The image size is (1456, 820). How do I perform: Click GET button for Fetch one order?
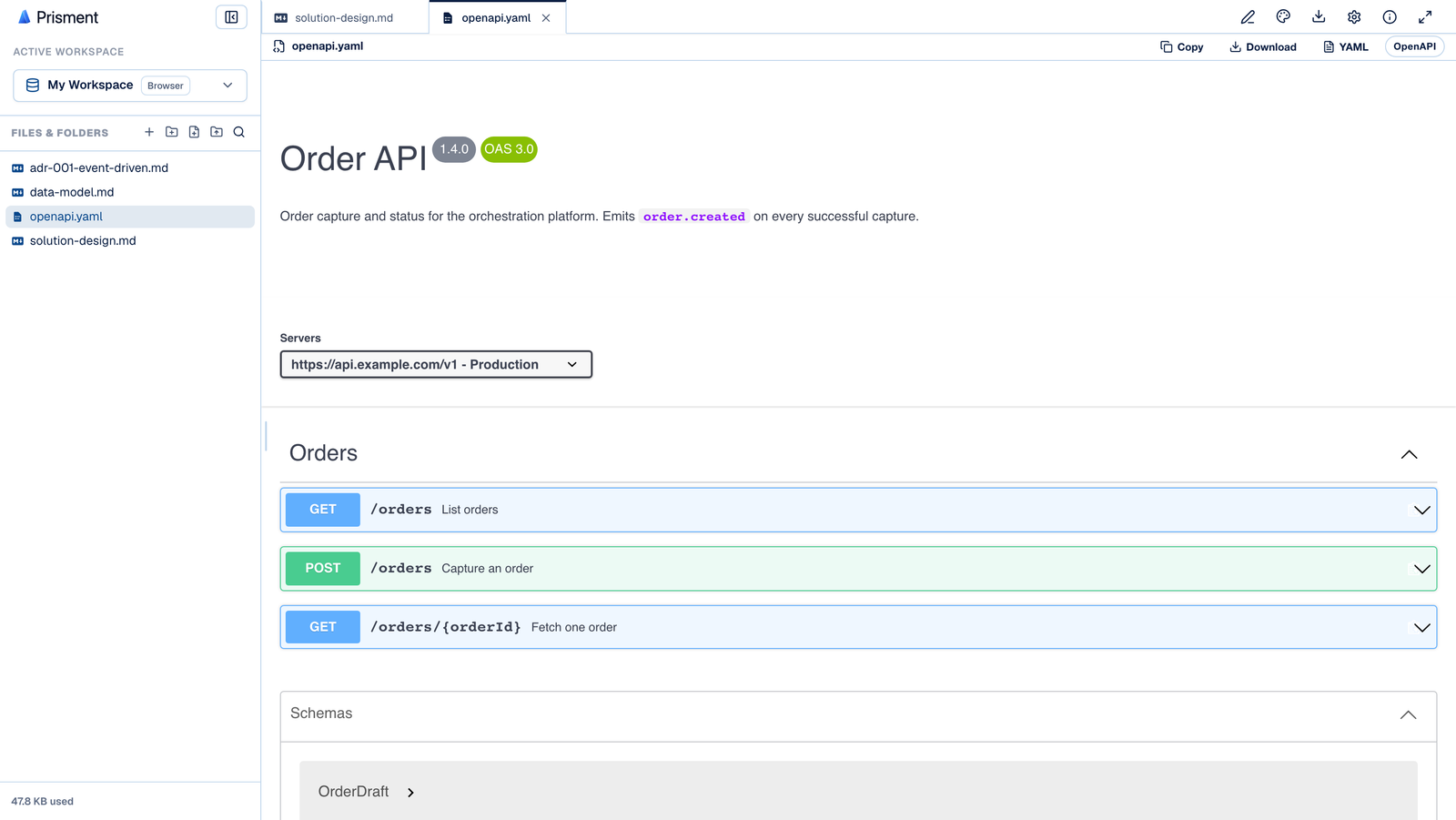coord(323,627)
